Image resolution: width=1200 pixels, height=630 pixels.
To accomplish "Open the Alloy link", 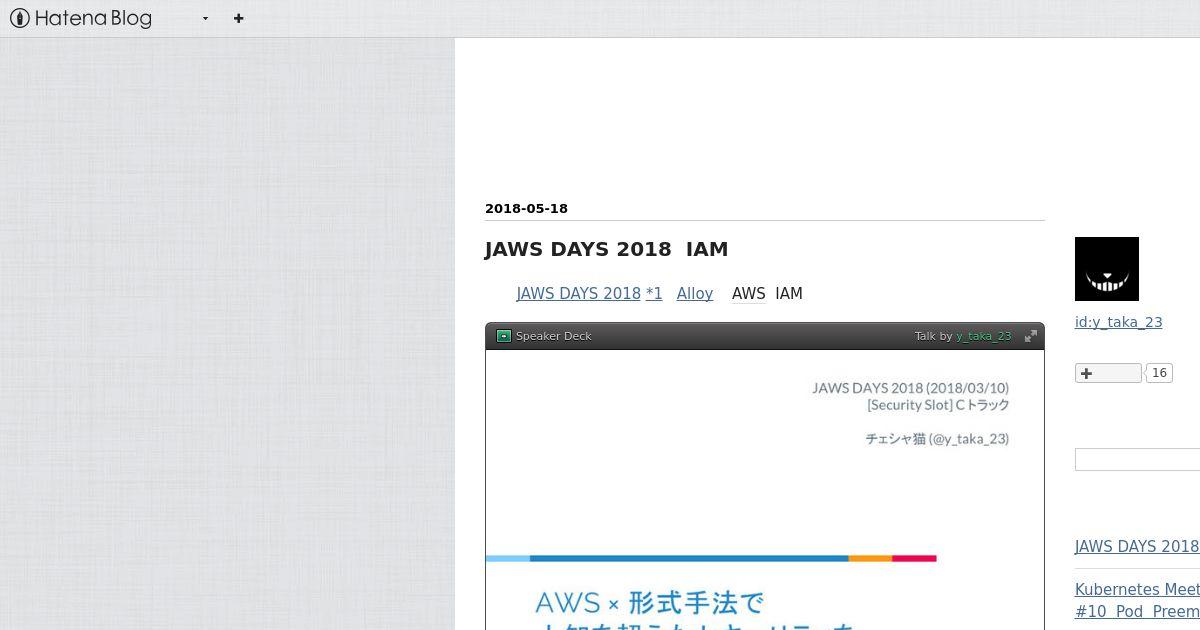I will 694,294.
